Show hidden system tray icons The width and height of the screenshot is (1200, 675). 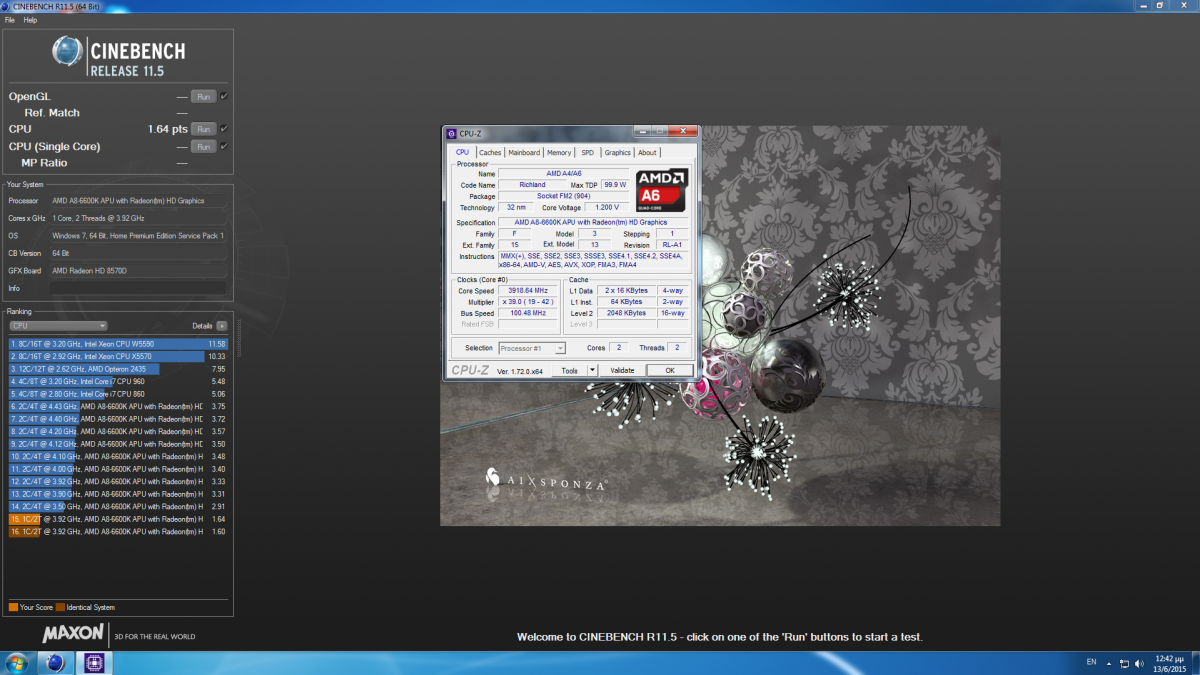tap(1110, 663)
